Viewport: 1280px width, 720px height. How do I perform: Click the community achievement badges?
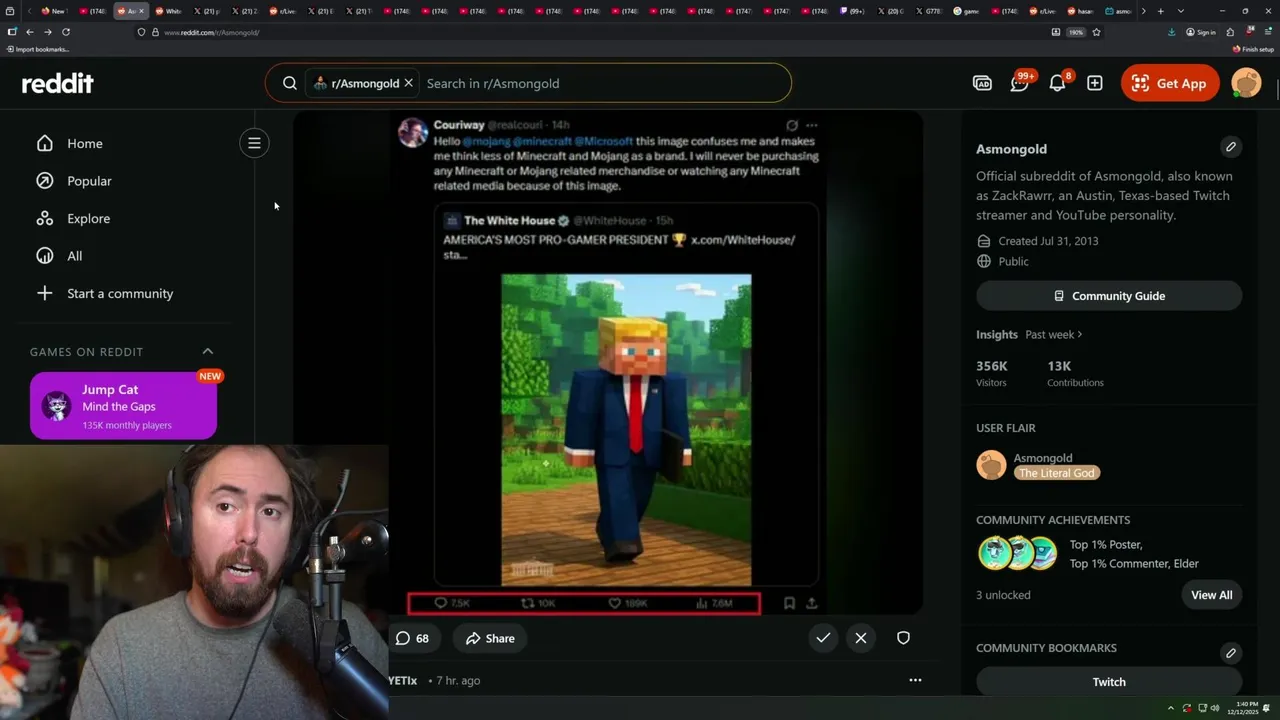tap(1017, 553)
